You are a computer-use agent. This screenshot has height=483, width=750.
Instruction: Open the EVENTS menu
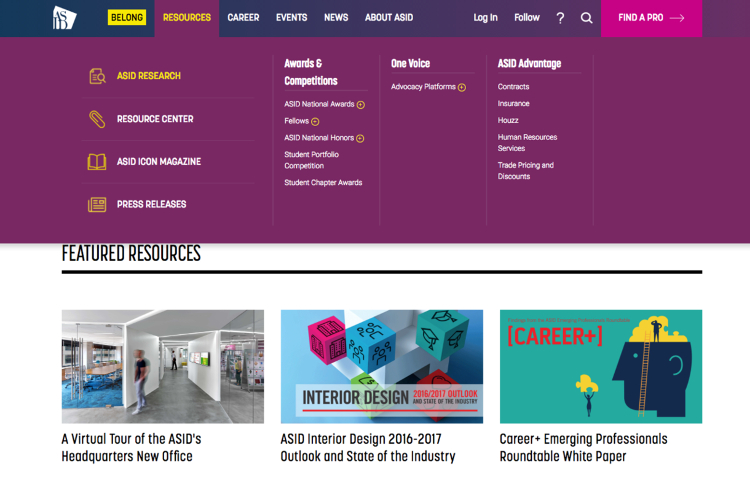(291, 18)
